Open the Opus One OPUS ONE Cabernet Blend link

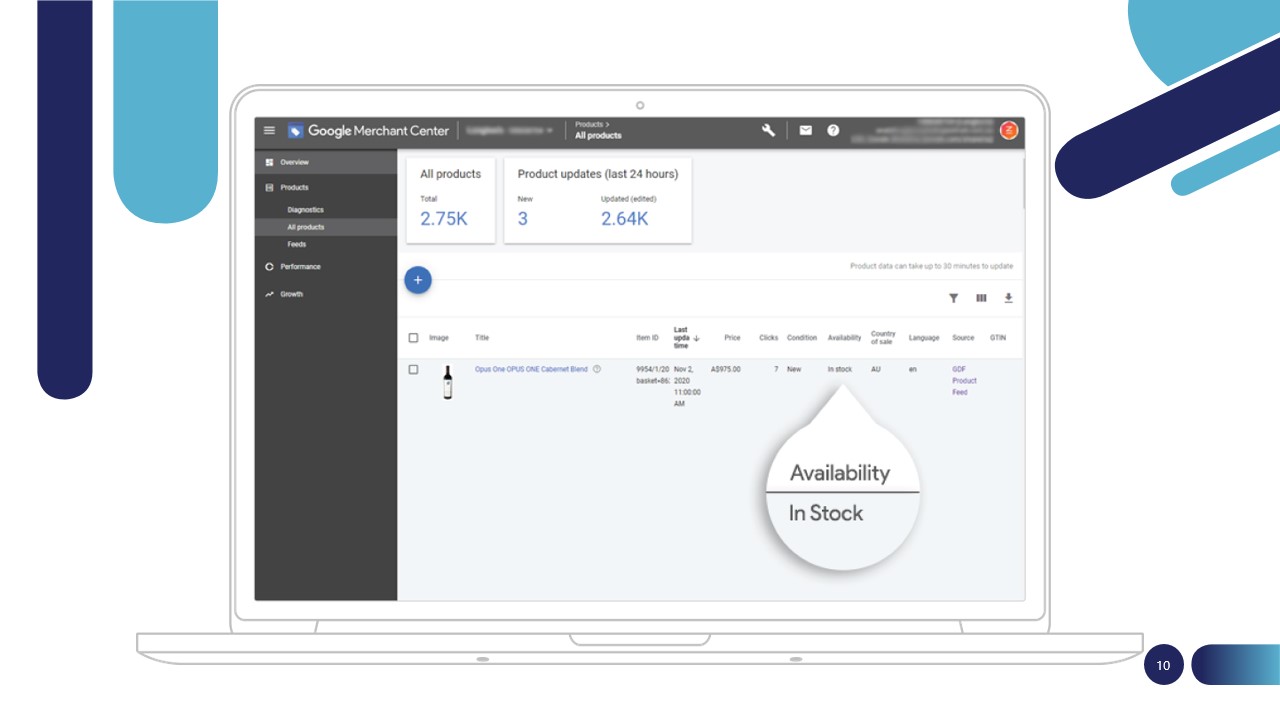tap(531, 369)
